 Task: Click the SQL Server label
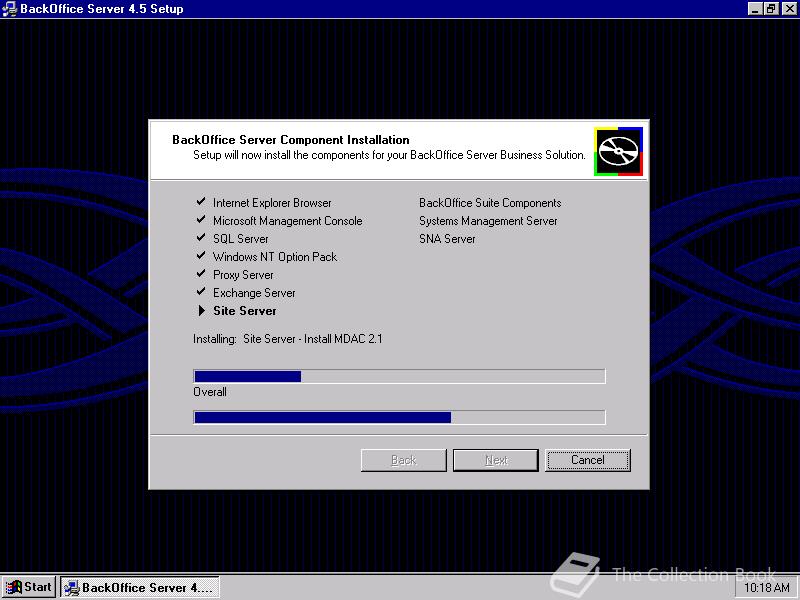(240, 239)
